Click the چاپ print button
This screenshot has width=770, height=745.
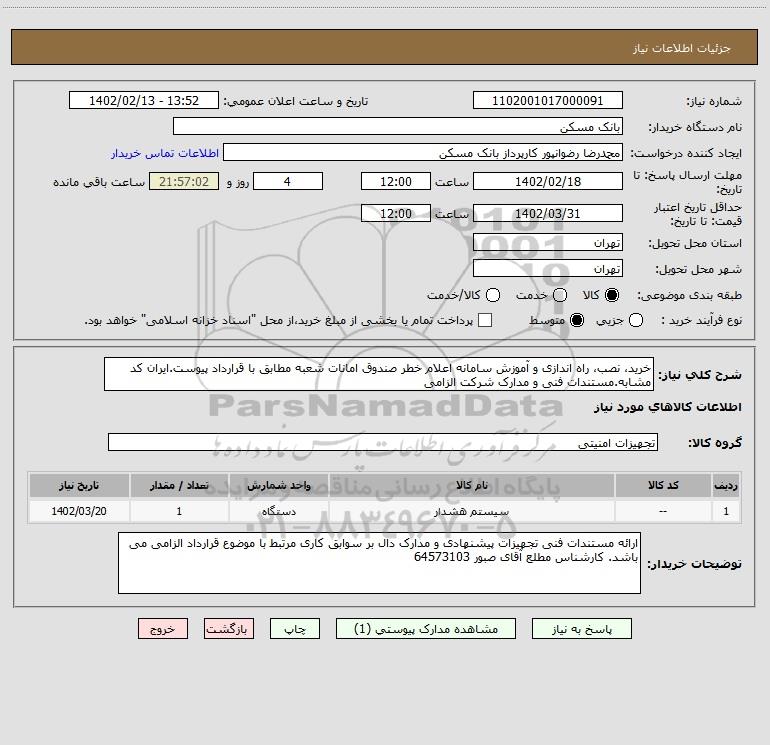(295, 629)
